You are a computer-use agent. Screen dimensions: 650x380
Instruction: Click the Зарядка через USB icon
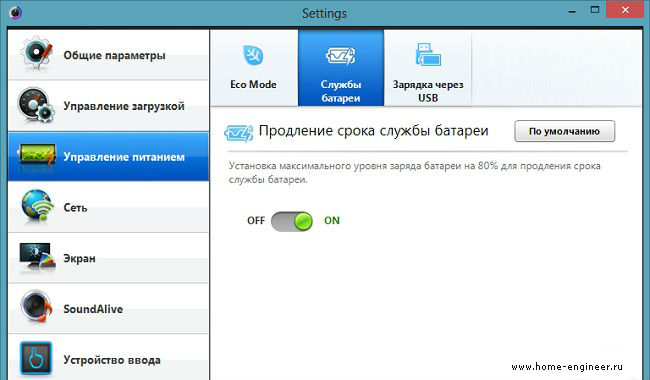pyautogui.click(x=428, y=55)
